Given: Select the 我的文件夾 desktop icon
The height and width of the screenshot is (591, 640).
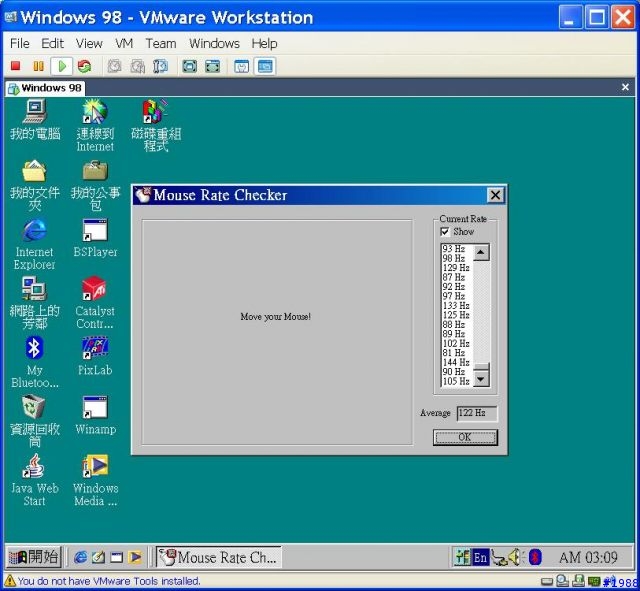Looking at the screenshot, I should point(35,186).
